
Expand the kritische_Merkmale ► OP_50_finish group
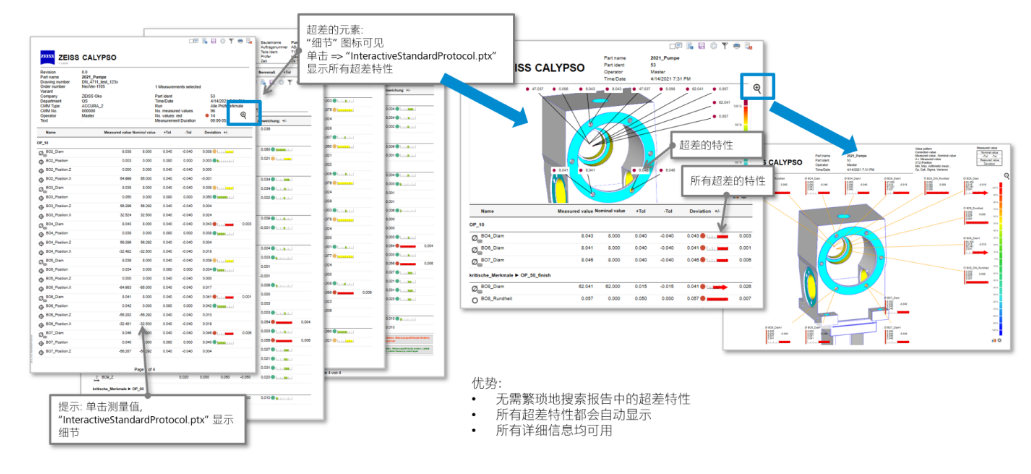510,275
